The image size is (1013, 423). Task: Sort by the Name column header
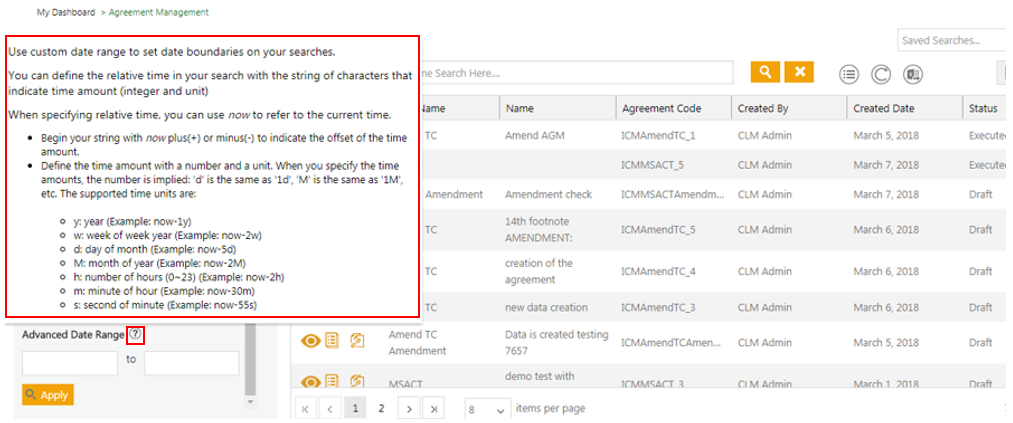click(x=558, y=108)
